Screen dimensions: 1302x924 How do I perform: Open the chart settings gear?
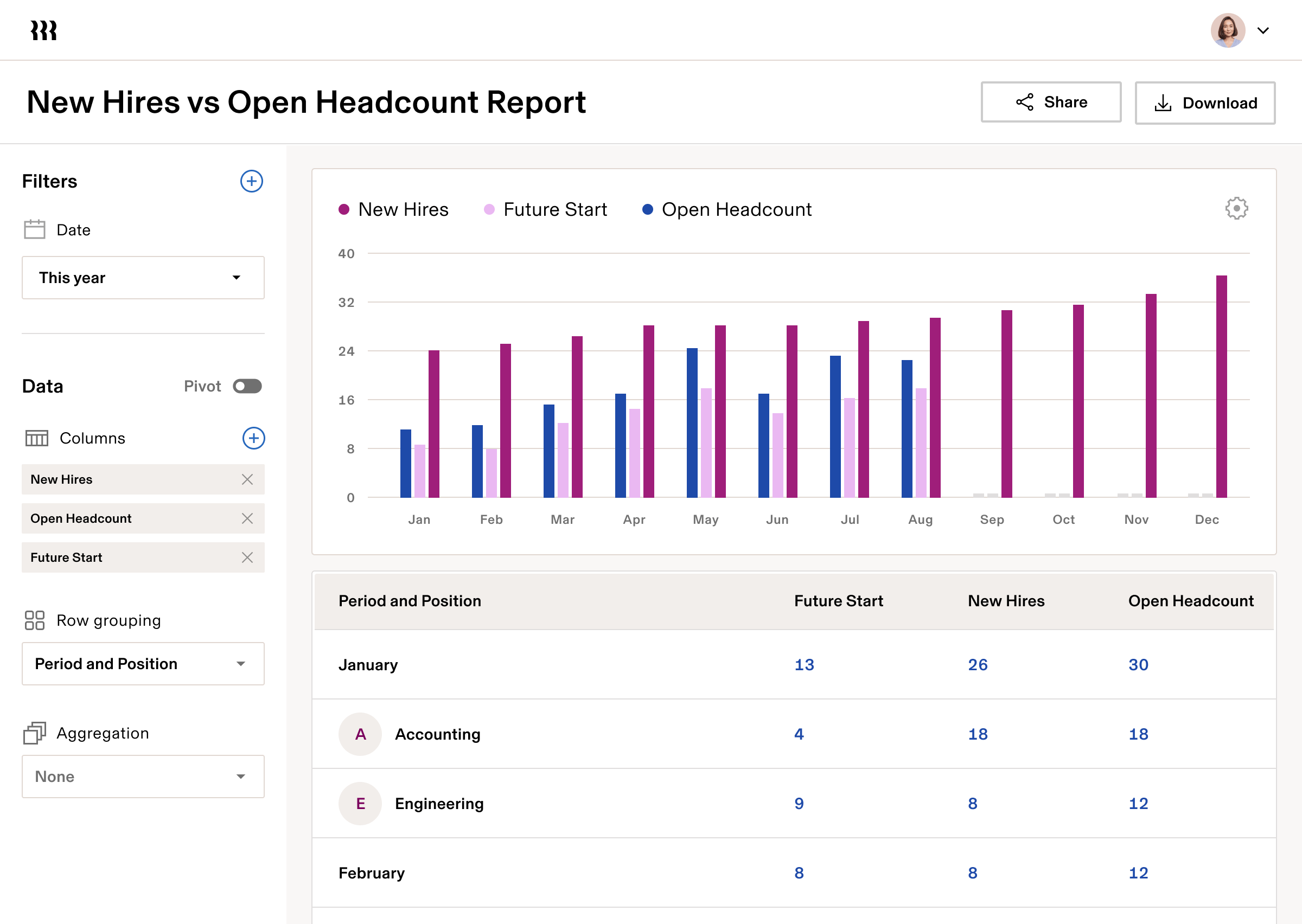1236,208
